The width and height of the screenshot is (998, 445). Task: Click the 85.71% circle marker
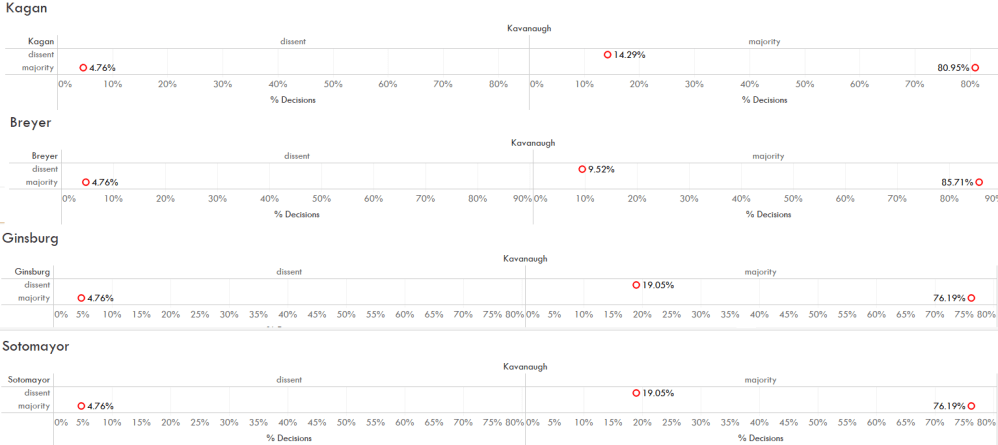(979, 182)
